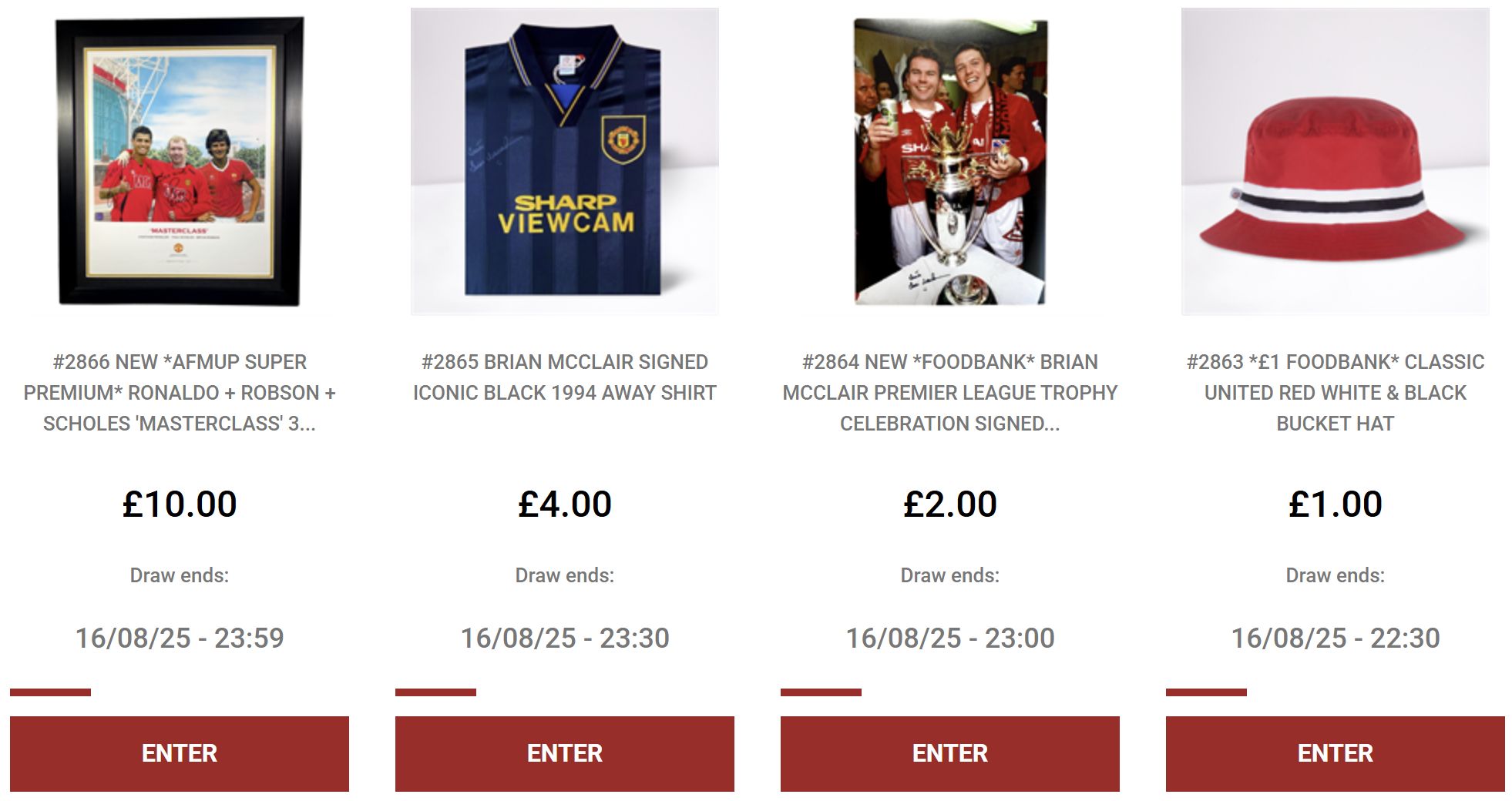This screenshot has width=1512, height=801.
Task: Click the 16/08/25 - 23:00 draw end time
Action: coord(950,638)
